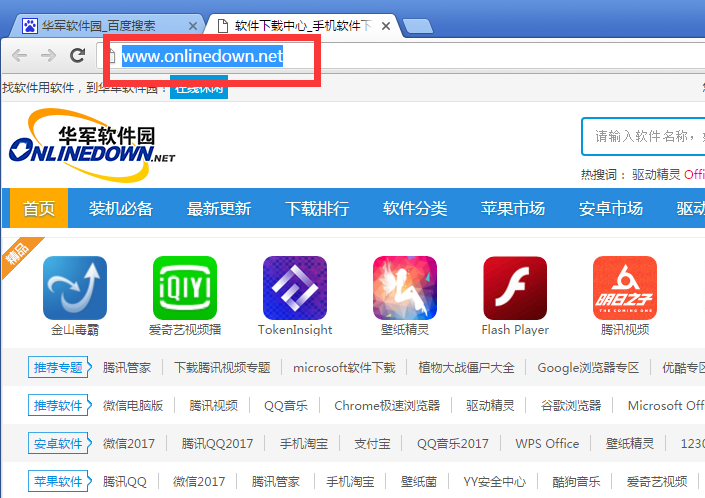Open the 支付宝 link

pyautogui.click(x=372, y=444)
